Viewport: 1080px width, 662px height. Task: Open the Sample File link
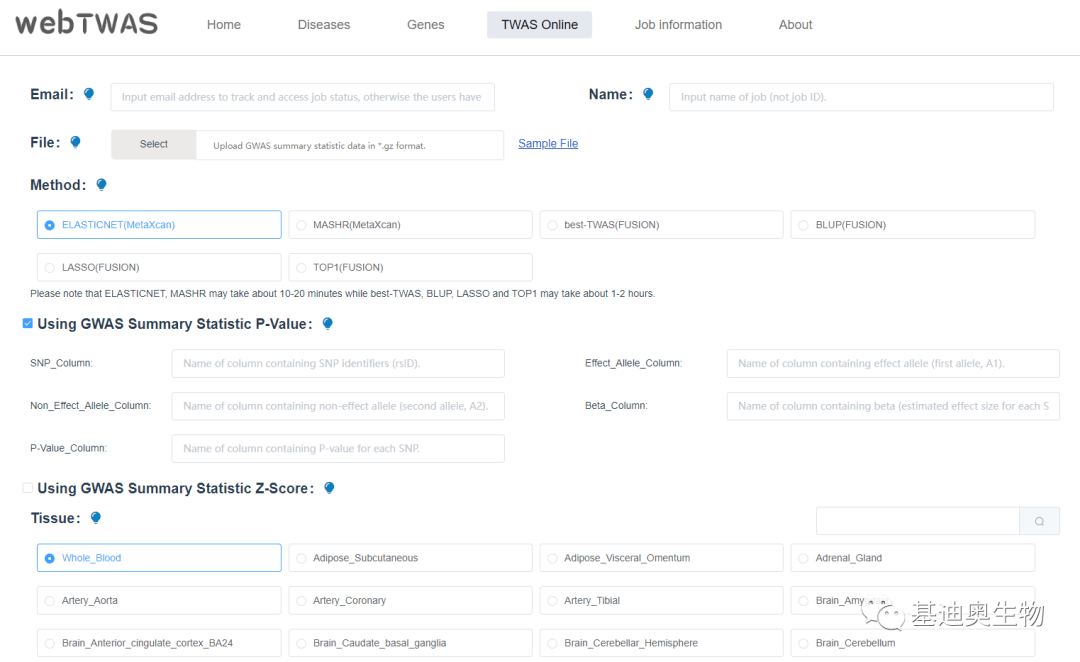pos(548,144)
